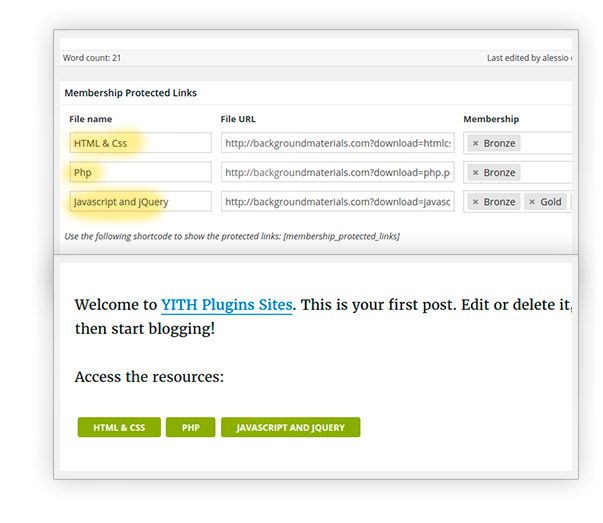Remove Bronze tag from HTML & Css row

coord(475,143)
